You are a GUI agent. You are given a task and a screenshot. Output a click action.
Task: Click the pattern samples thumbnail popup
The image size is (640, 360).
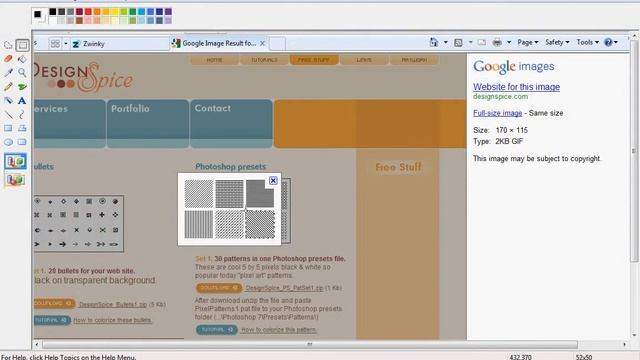(229, 209)
